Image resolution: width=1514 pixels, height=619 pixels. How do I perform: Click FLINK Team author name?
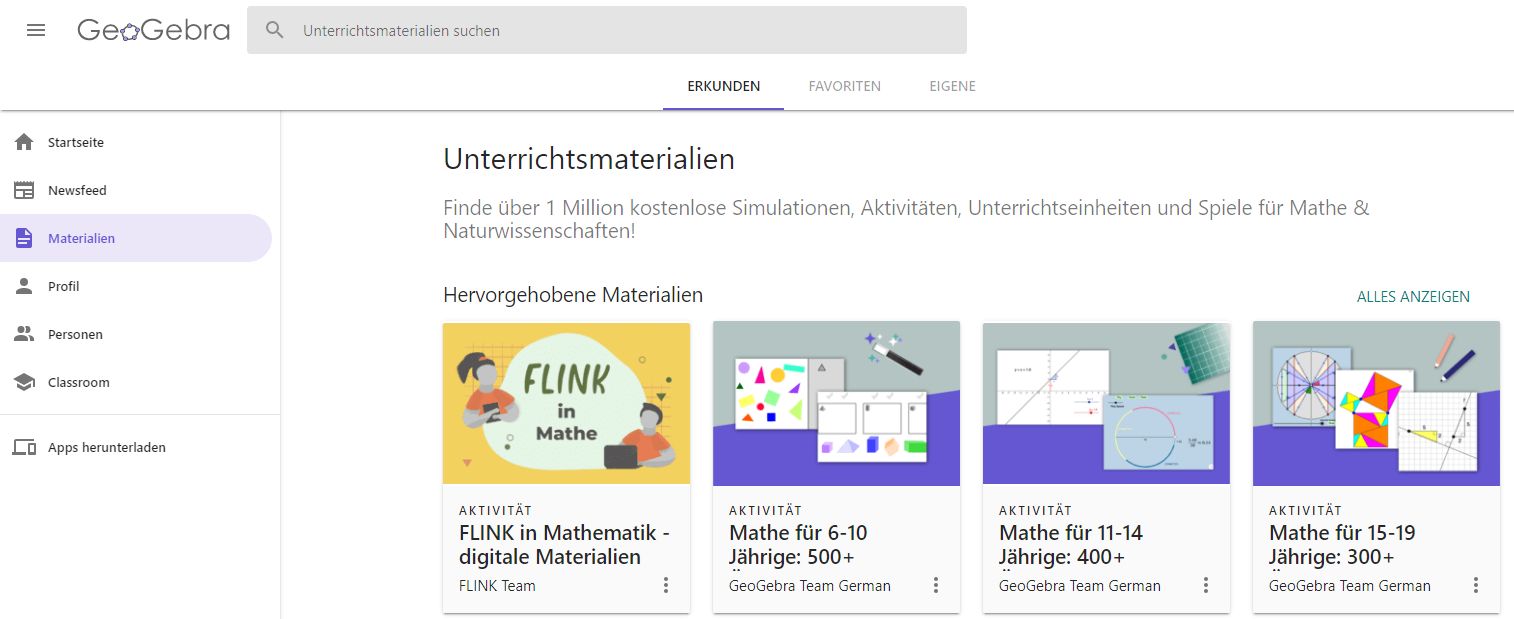pos(497,586)
